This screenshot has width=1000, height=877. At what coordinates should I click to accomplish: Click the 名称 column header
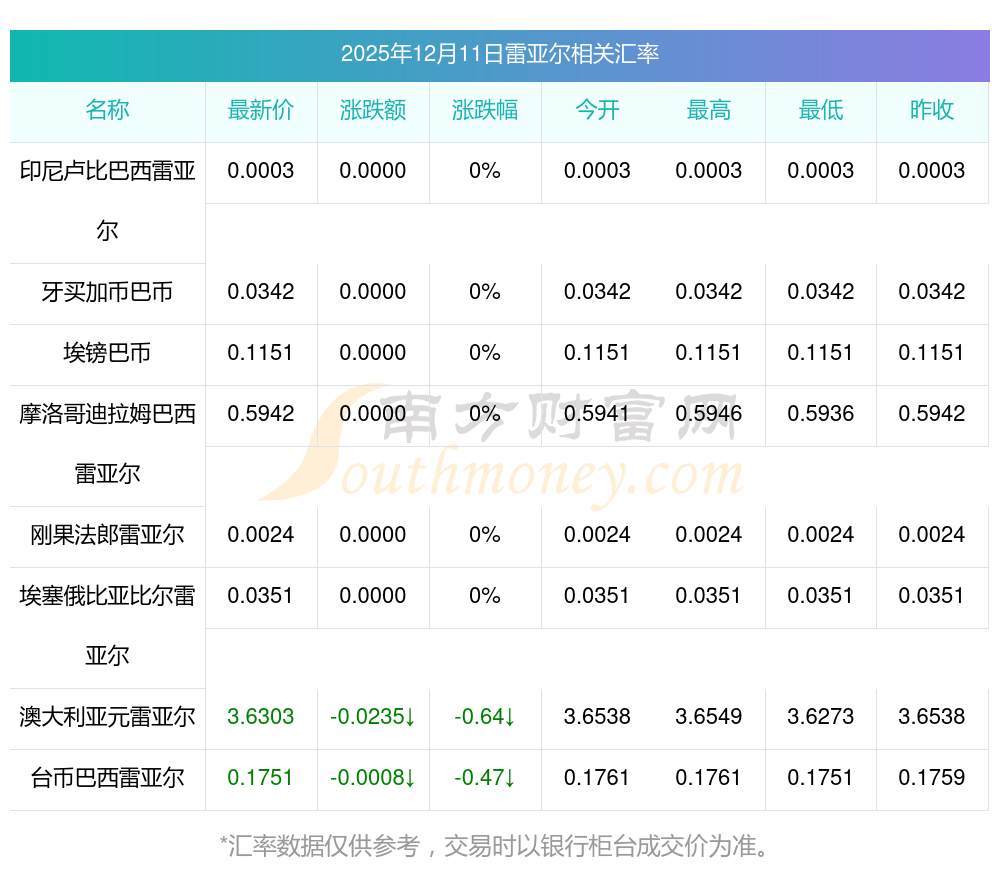[x=107, y=110]
